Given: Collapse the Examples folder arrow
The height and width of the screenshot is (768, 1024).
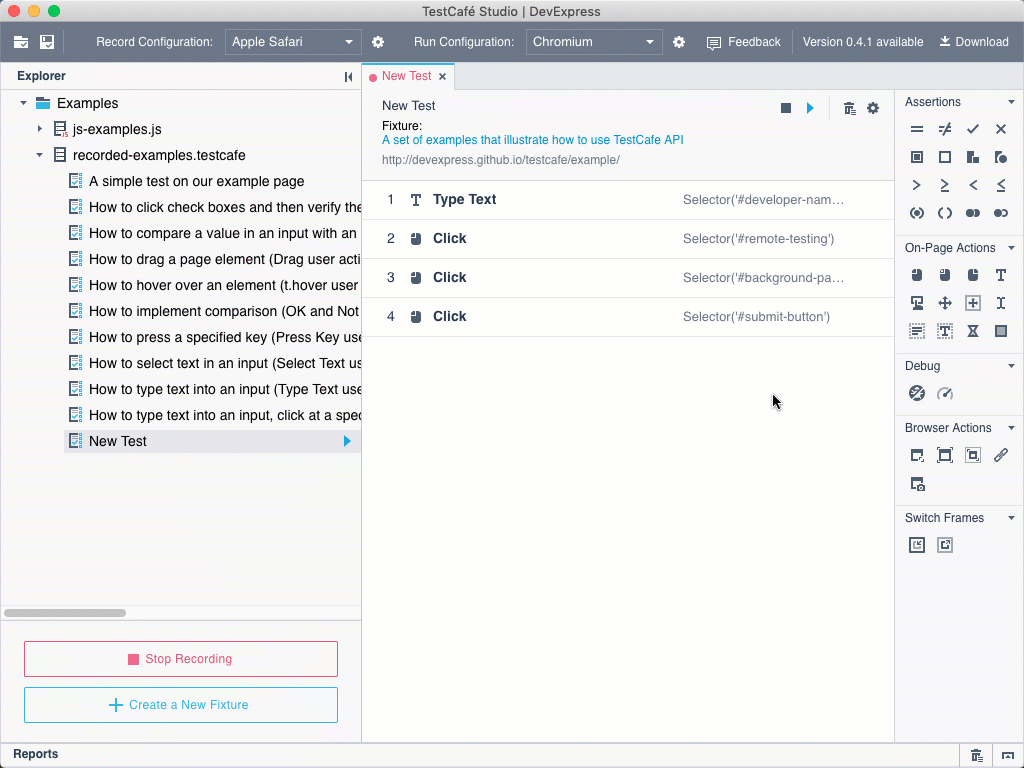Looking at the screenshot, I should 24,103.
